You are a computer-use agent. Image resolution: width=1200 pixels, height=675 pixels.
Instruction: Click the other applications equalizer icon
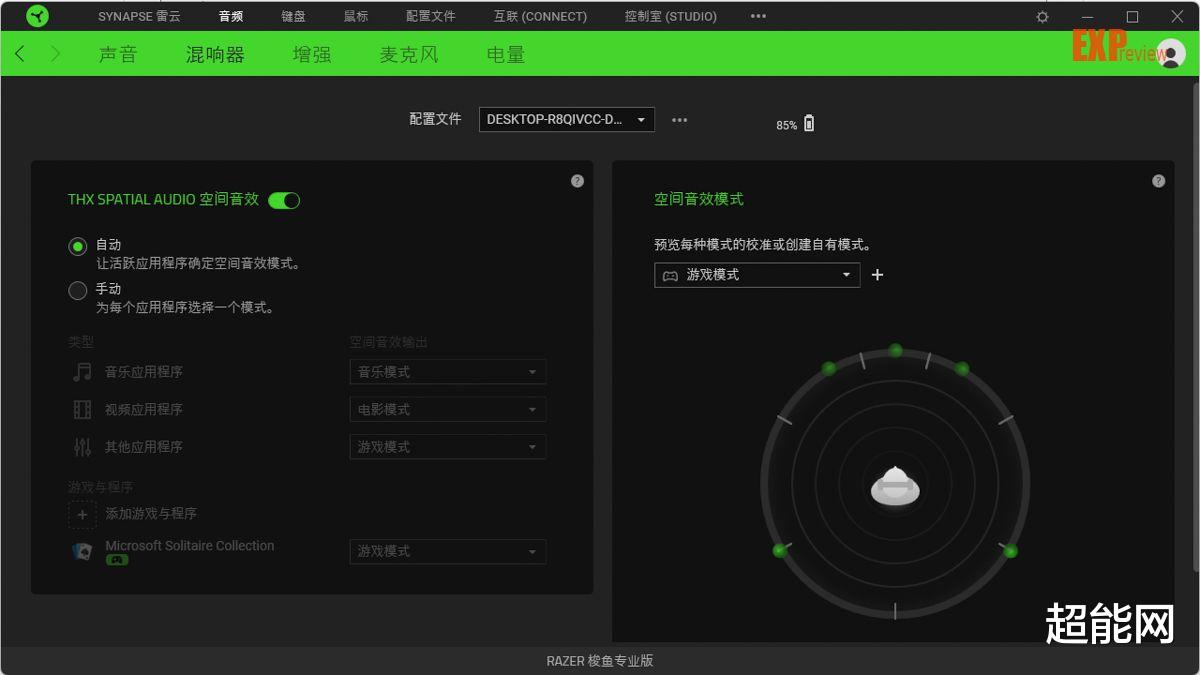coord(84,446)
